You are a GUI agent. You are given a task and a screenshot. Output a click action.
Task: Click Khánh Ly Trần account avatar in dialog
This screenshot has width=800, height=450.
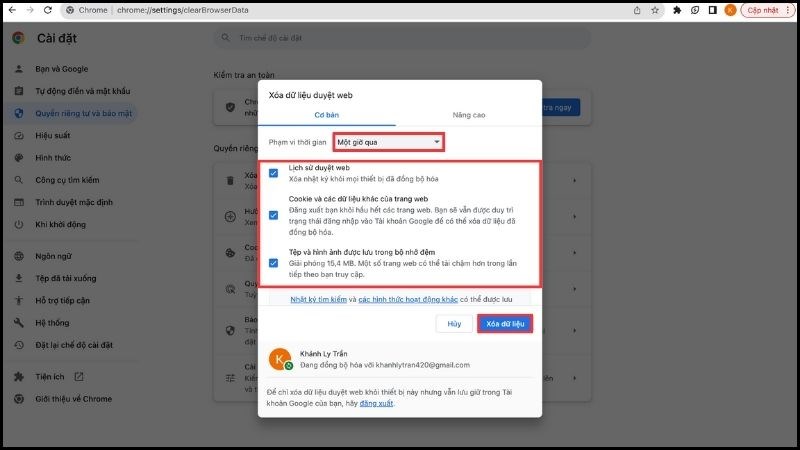click(280, 359)
